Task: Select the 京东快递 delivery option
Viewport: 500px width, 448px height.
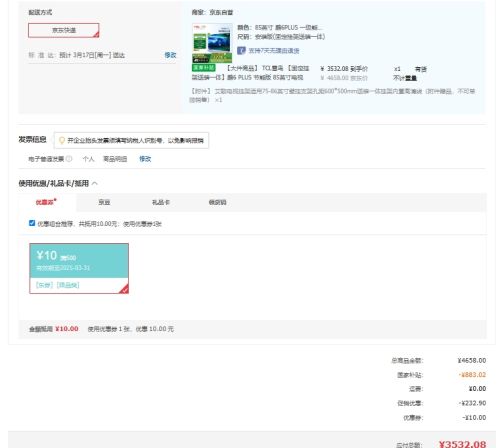Action: (x=64, y=30)
